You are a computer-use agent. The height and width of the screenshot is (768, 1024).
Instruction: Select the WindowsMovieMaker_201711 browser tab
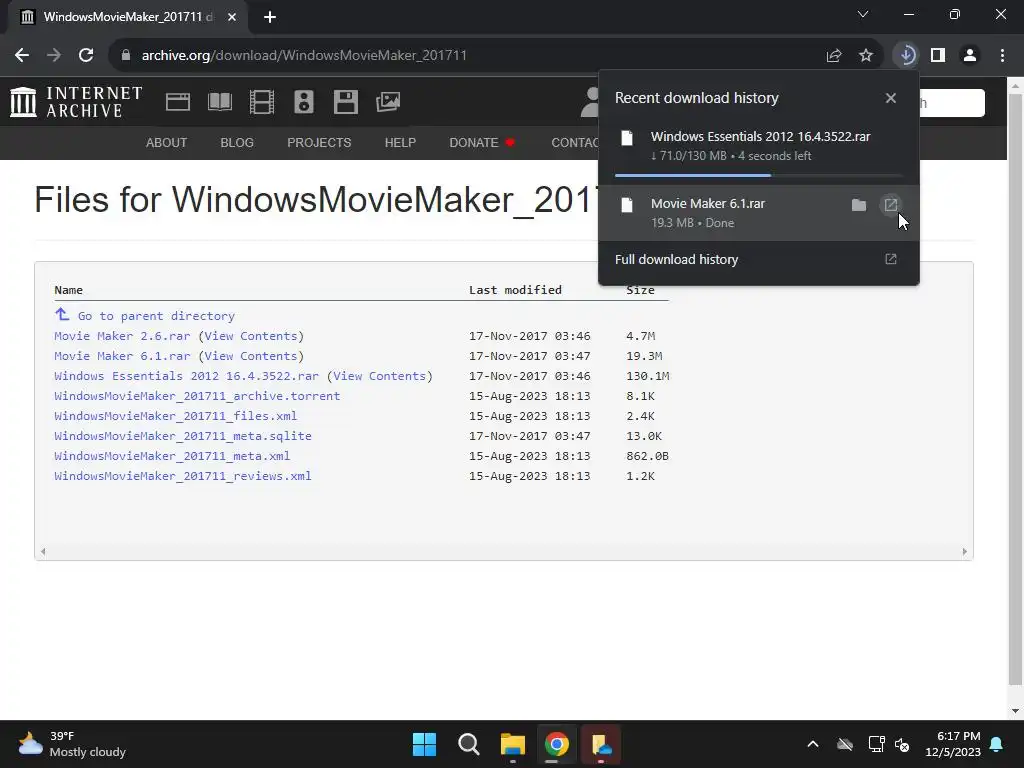127,17
